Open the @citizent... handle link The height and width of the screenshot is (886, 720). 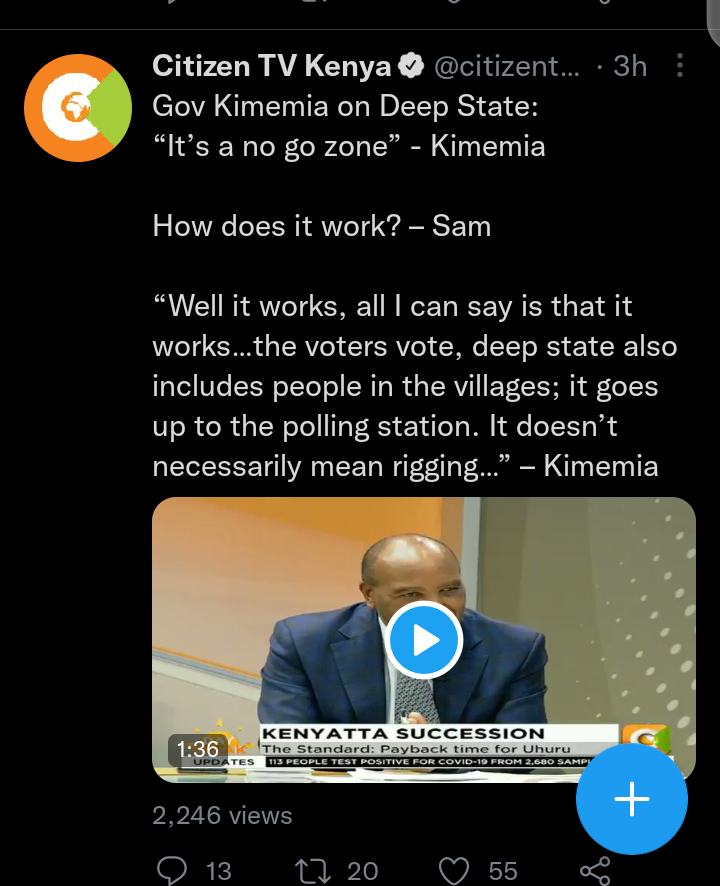point(507,66)
